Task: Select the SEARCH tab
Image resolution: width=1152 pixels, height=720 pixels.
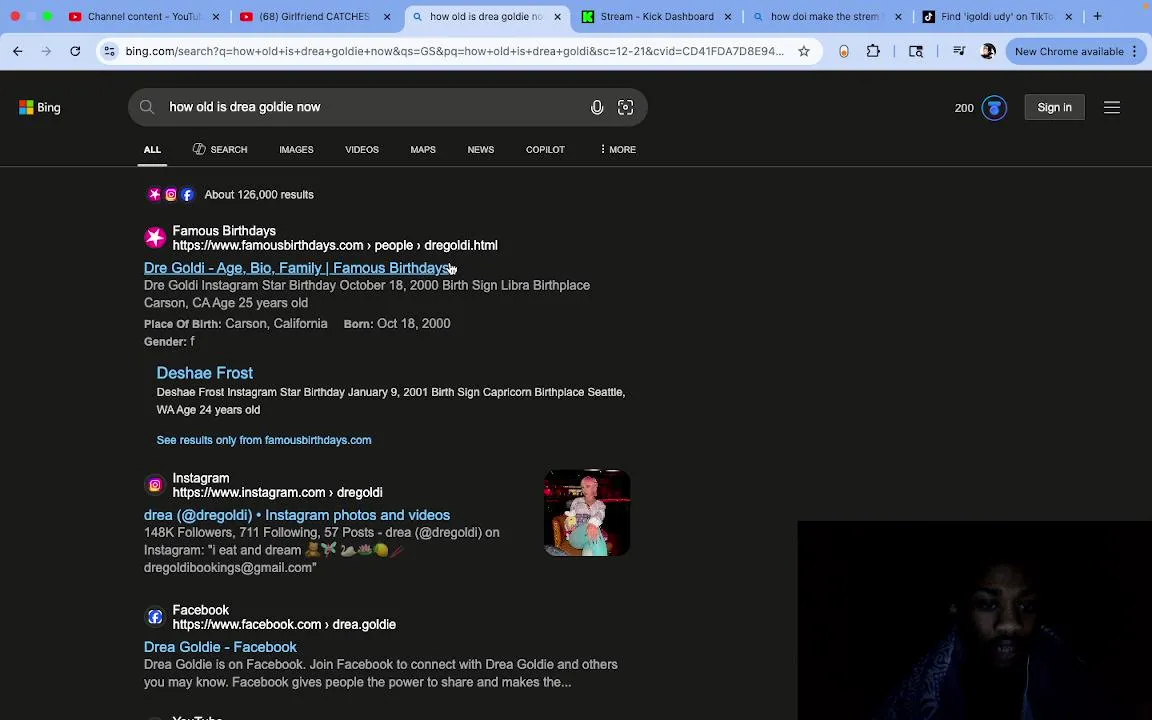Action: 220,149
